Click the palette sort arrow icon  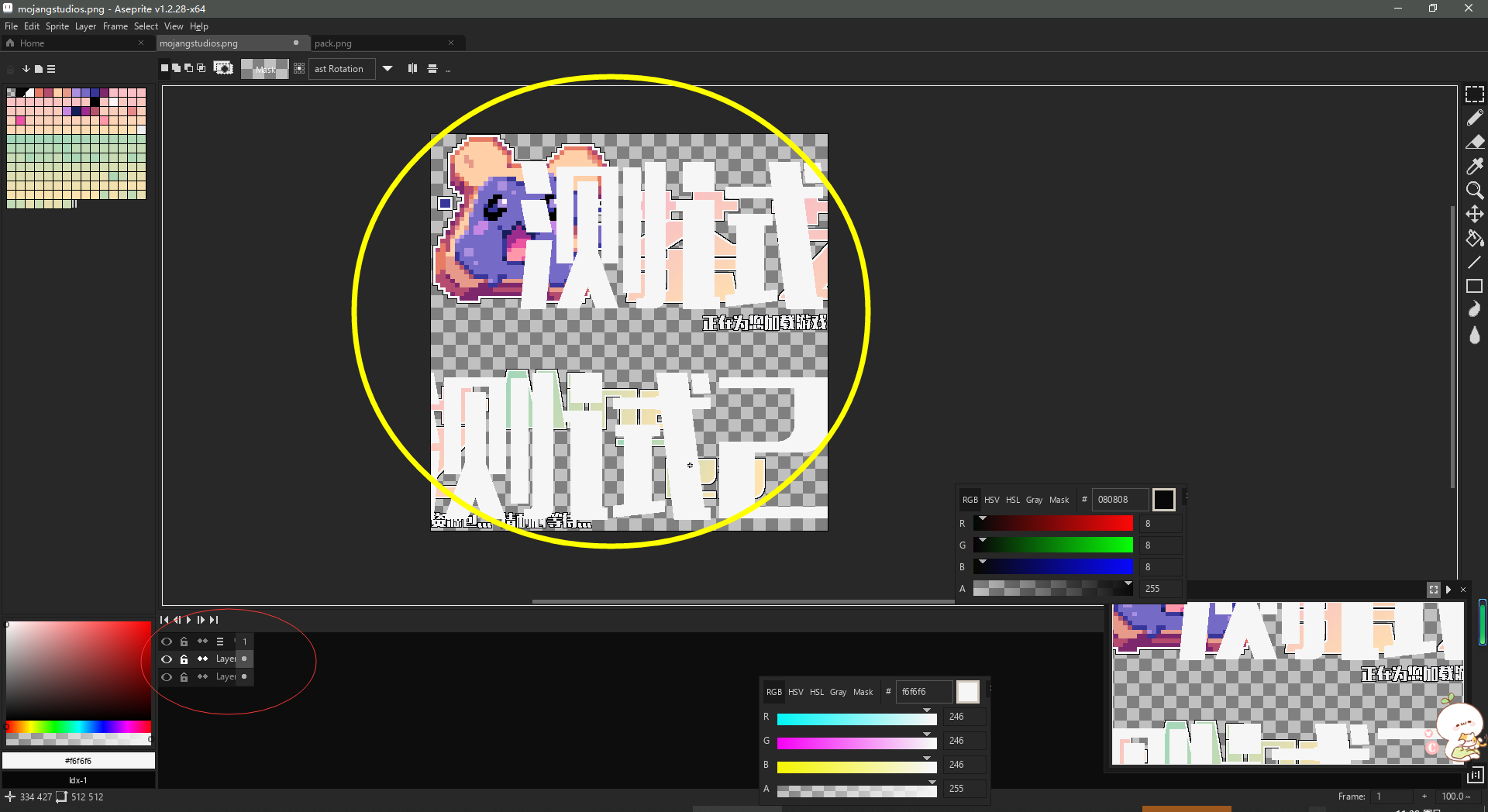(26, 69)
